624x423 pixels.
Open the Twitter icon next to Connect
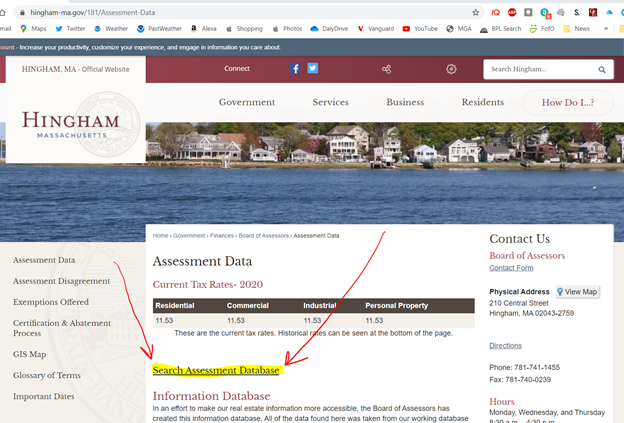(x=313, y=69)
